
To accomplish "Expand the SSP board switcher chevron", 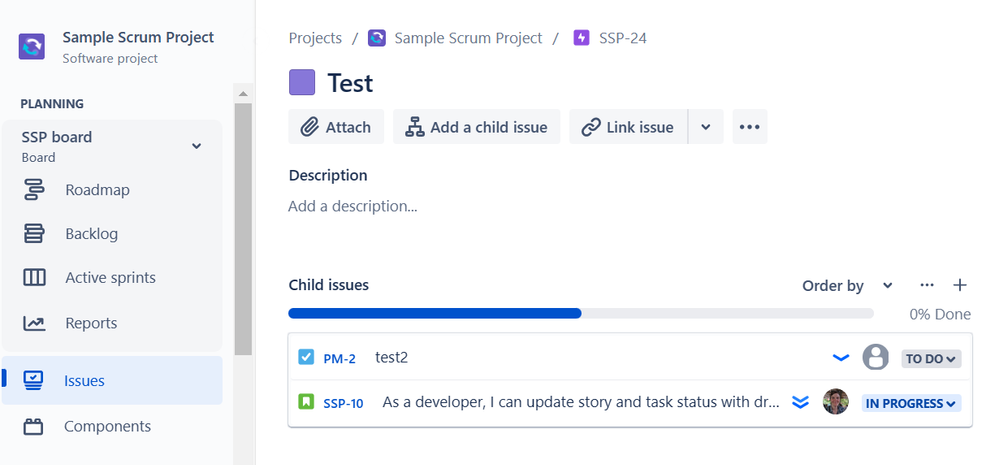I will coord(197,146).
